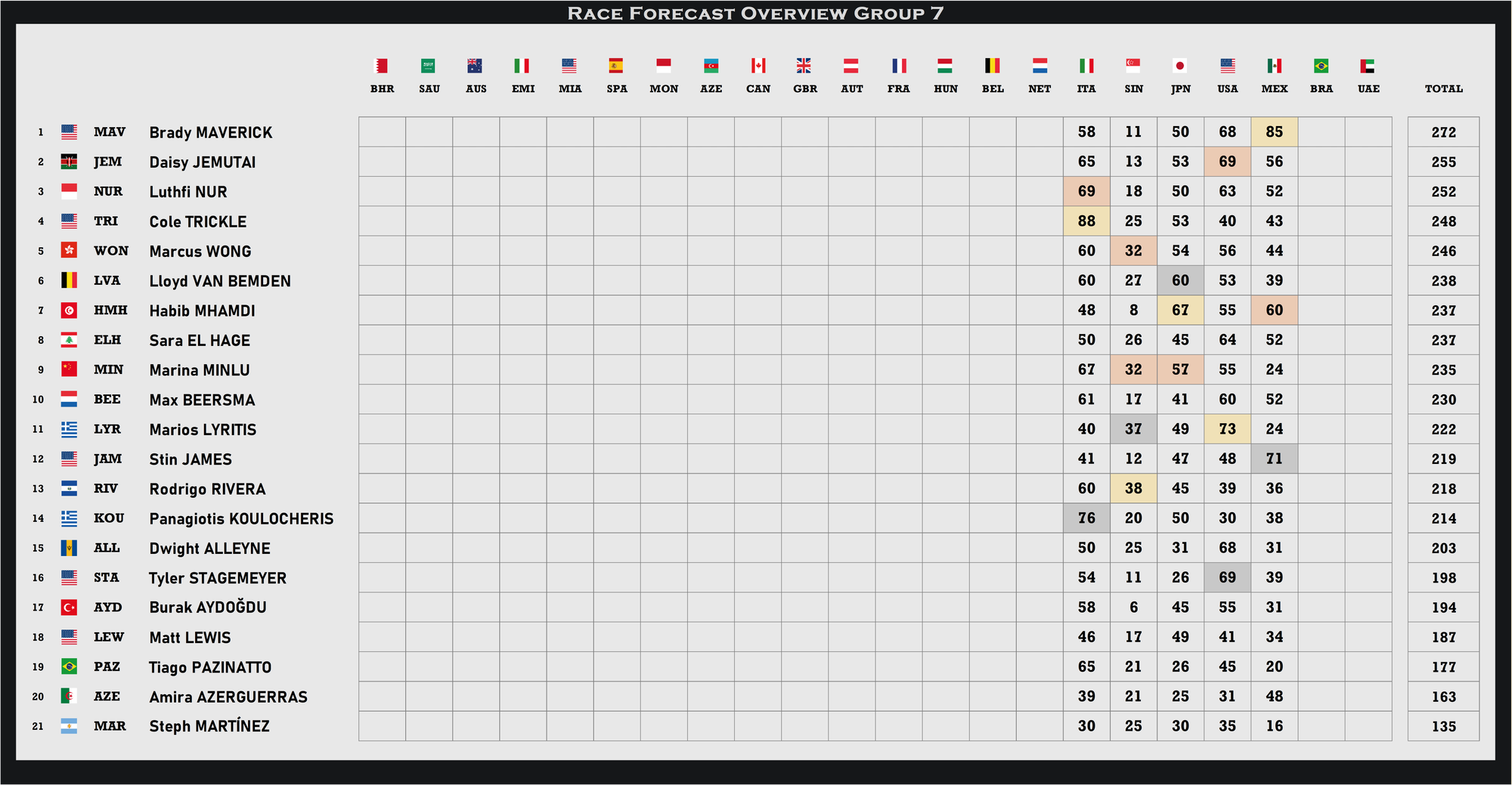Click the empty BHR cell for Luthfi NUR
Screen dimensions: 1512x785
click(x=382, y=191)
